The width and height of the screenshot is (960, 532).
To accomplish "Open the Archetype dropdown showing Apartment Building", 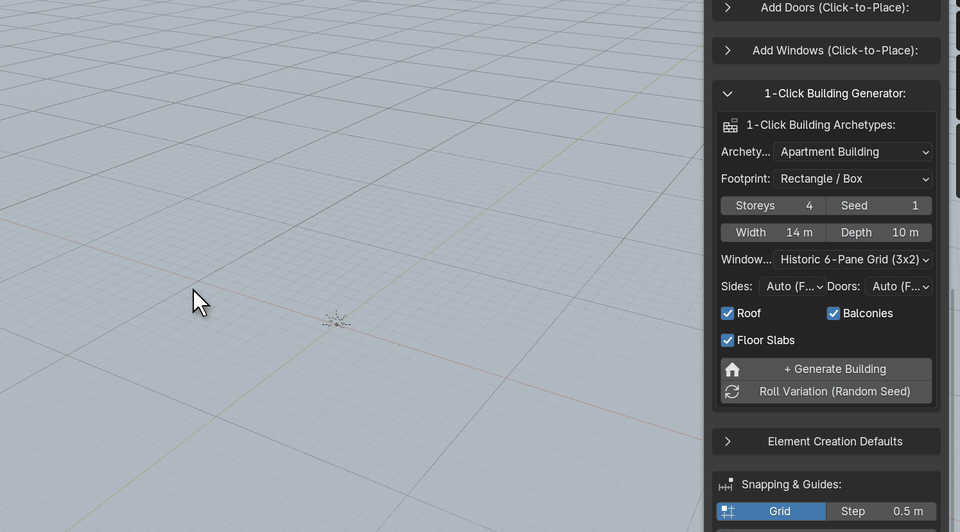I will [x=853, y=152].
